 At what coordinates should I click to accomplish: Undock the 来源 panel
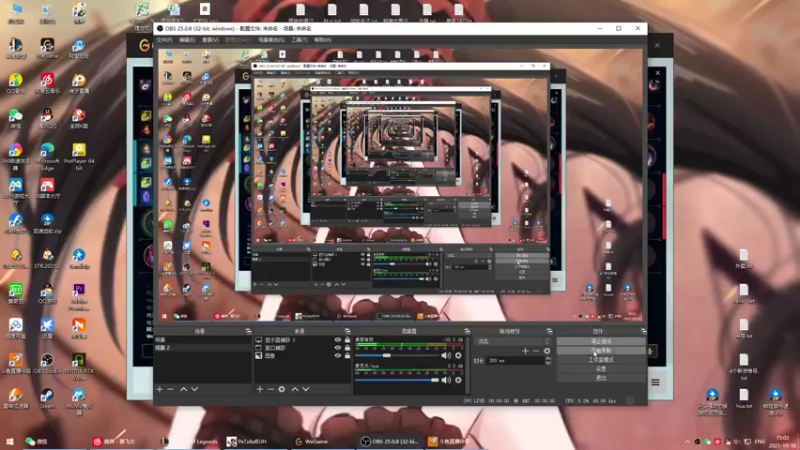[347, 331]
